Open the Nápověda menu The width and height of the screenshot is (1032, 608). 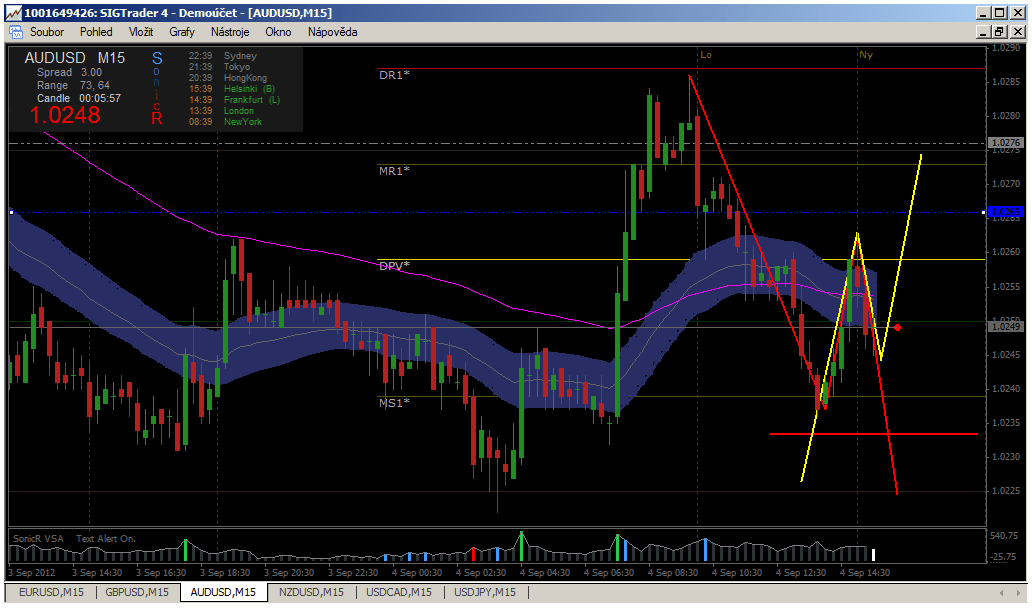(332, 32)
